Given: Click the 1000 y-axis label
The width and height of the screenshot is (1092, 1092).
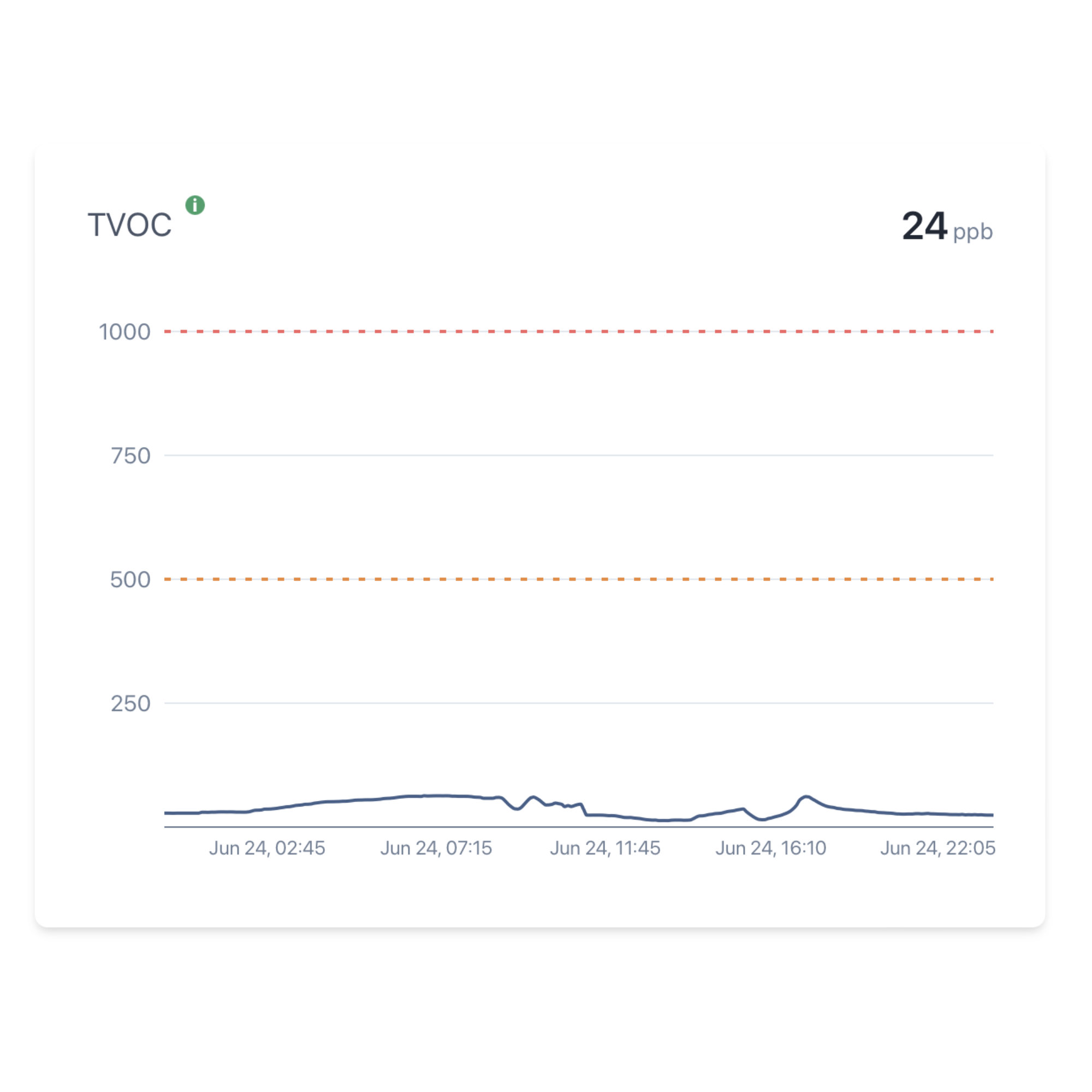Looking at the screenshot, I should coord(124,332).
